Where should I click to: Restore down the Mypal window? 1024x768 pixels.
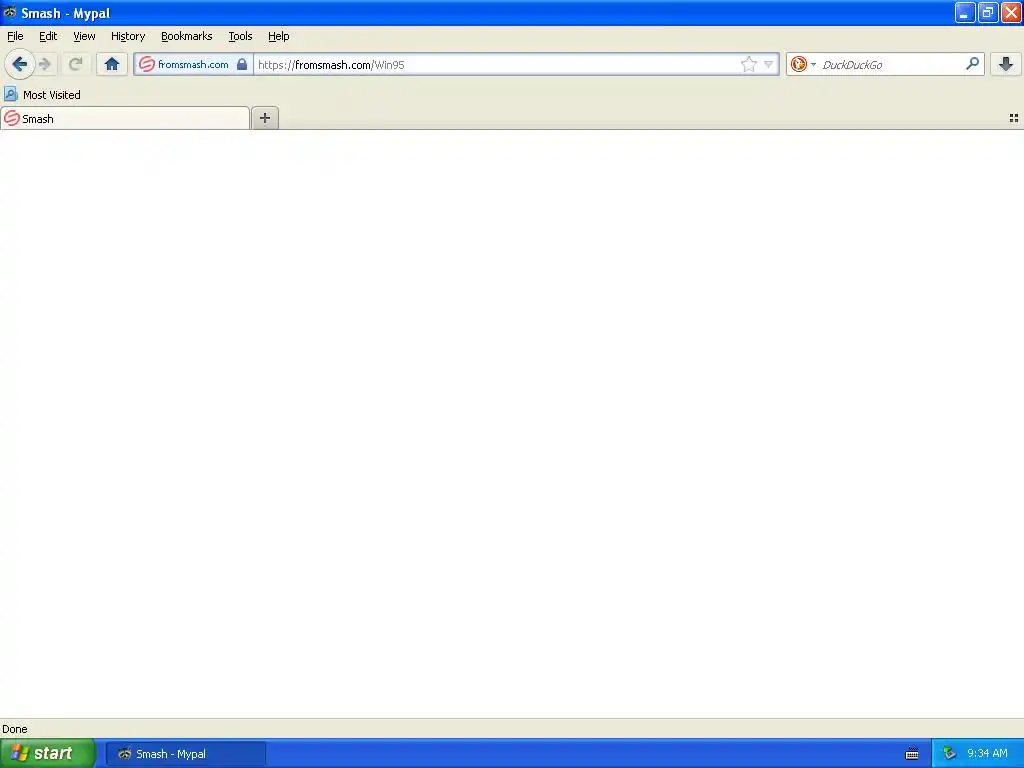pos(988,12)
